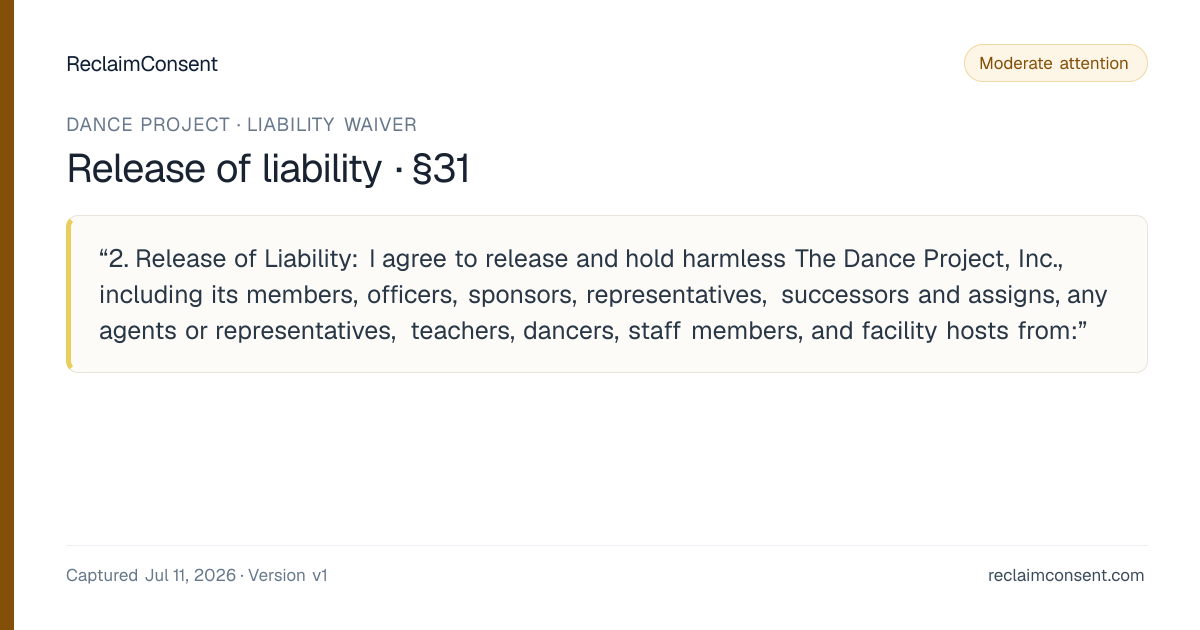1200x630 pixels.
Task: Select the Moderate attention badge
Action: (1055, 63)
